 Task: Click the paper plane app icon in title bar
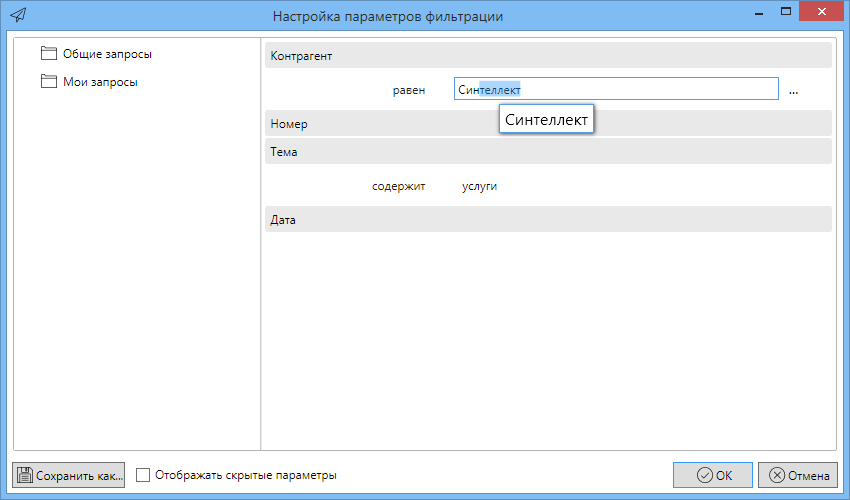[x=19, y=16]
